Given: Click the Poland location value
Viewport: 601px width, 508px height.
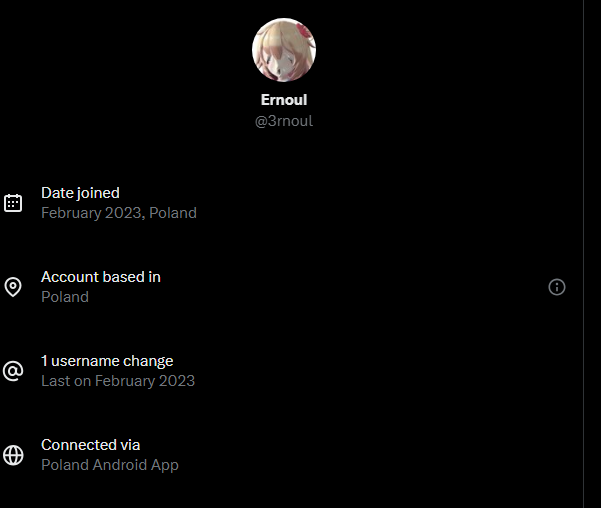Looking at the screenshot, I should coord(64,297).
